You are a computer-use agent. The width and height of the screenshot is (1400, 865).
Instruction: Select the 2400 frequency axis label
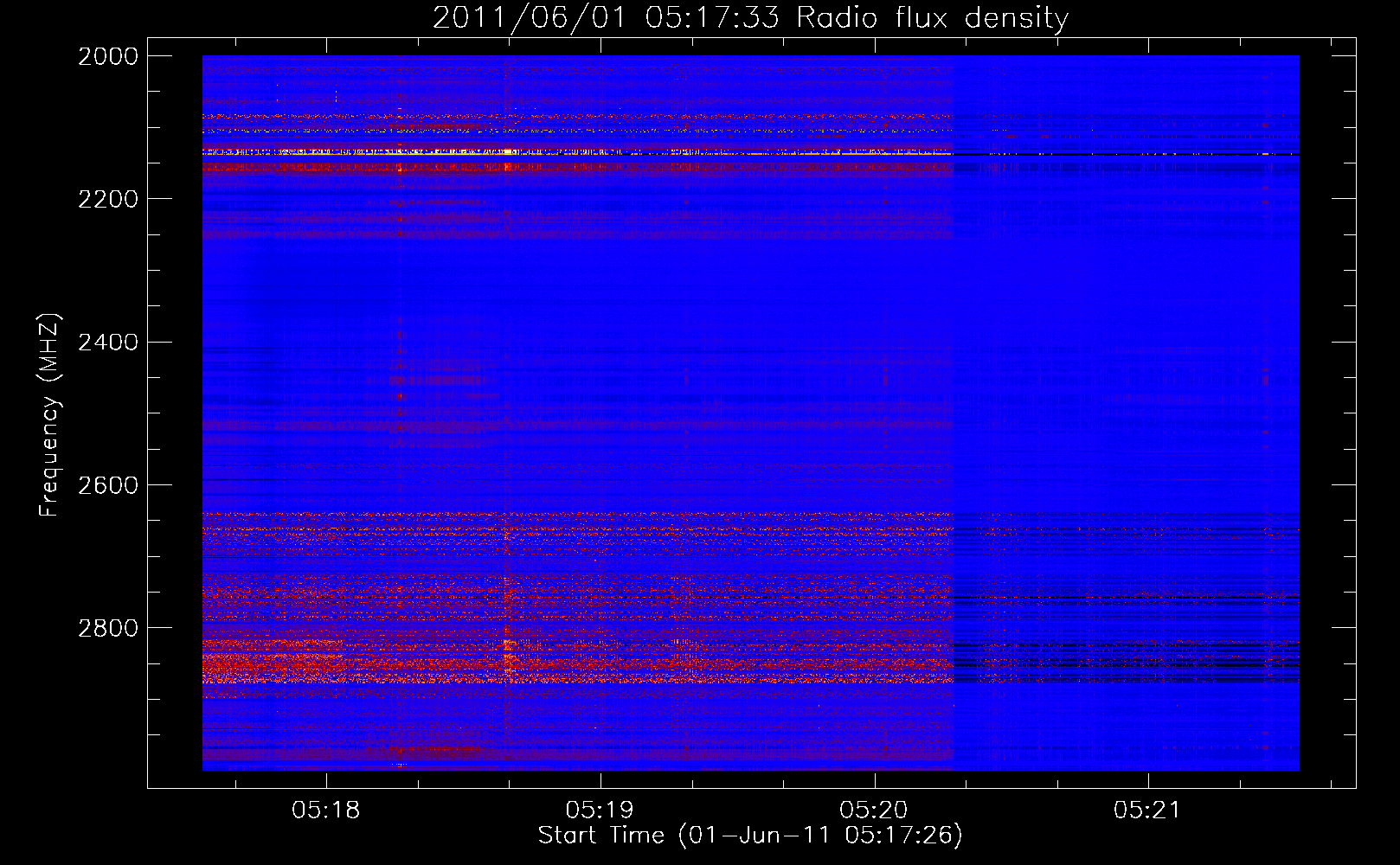108,343
